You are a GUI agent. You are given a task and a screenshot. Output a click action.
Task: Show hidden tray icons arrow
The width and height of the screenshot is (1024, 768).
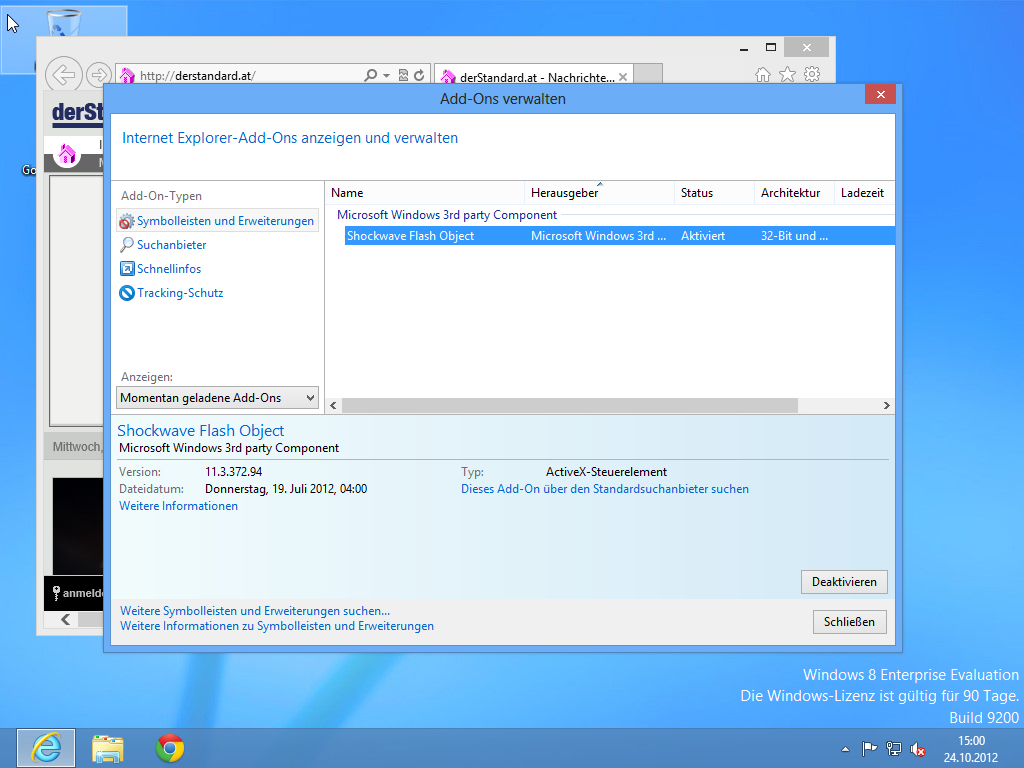(846, 749)
